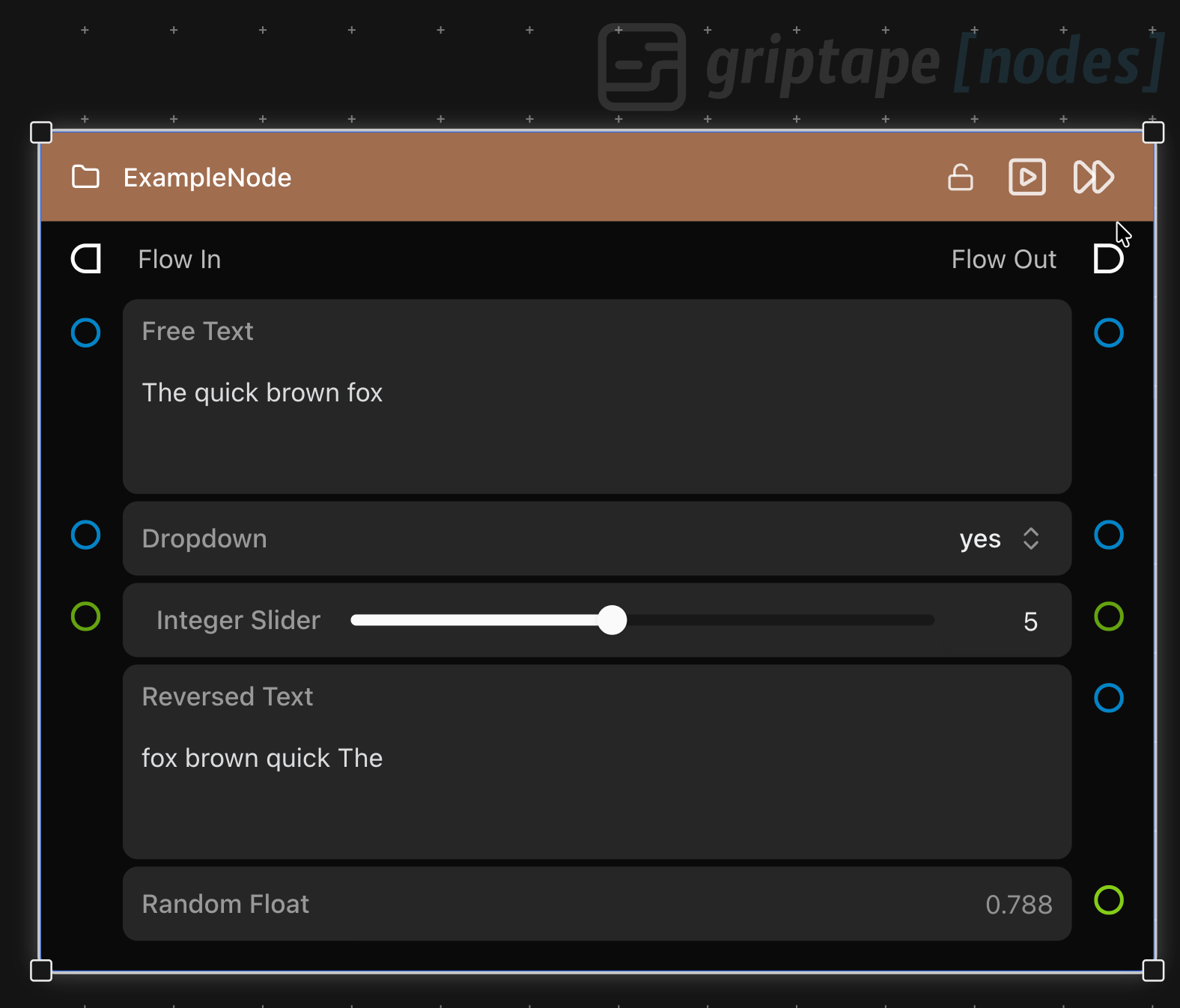
Task: Click the up-down chevron on the Dropdown
Action: 1031,538
